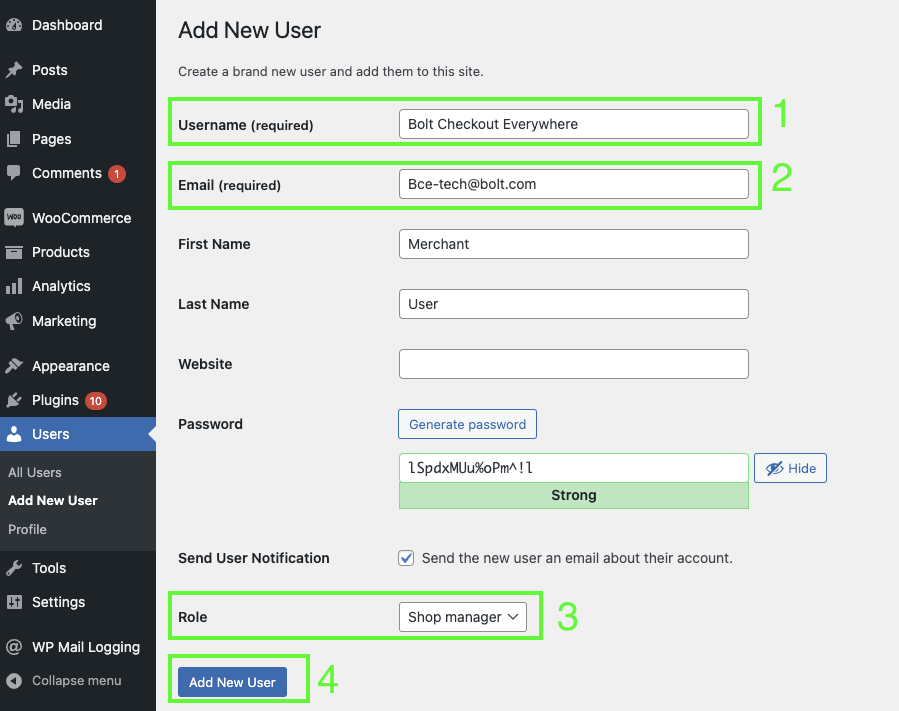Focus the Email field with Bce-tech@bolt.com
The width and height of the screenshot is (899, 711).
click(x=574, y=184)
